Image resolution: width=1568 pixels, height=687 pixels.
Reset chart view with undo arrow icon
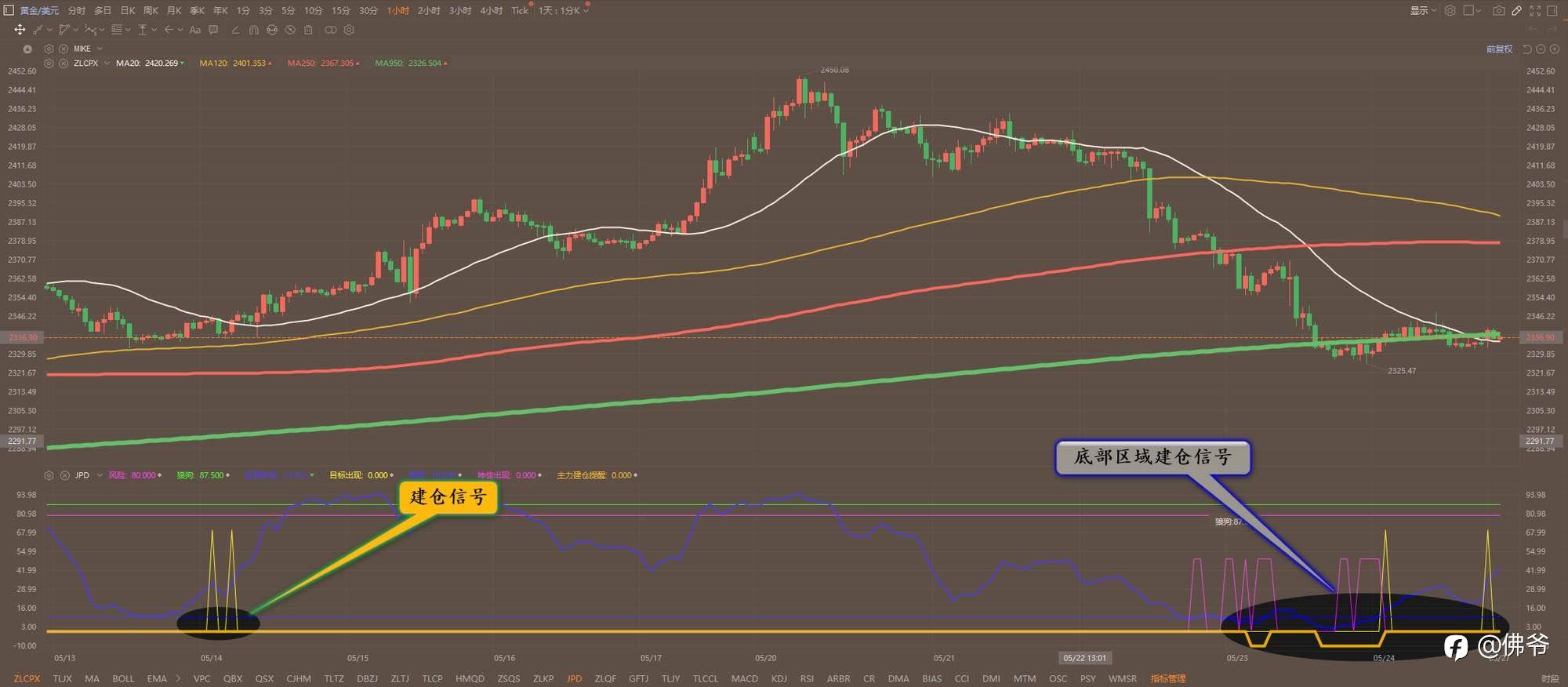[1526, 49]
